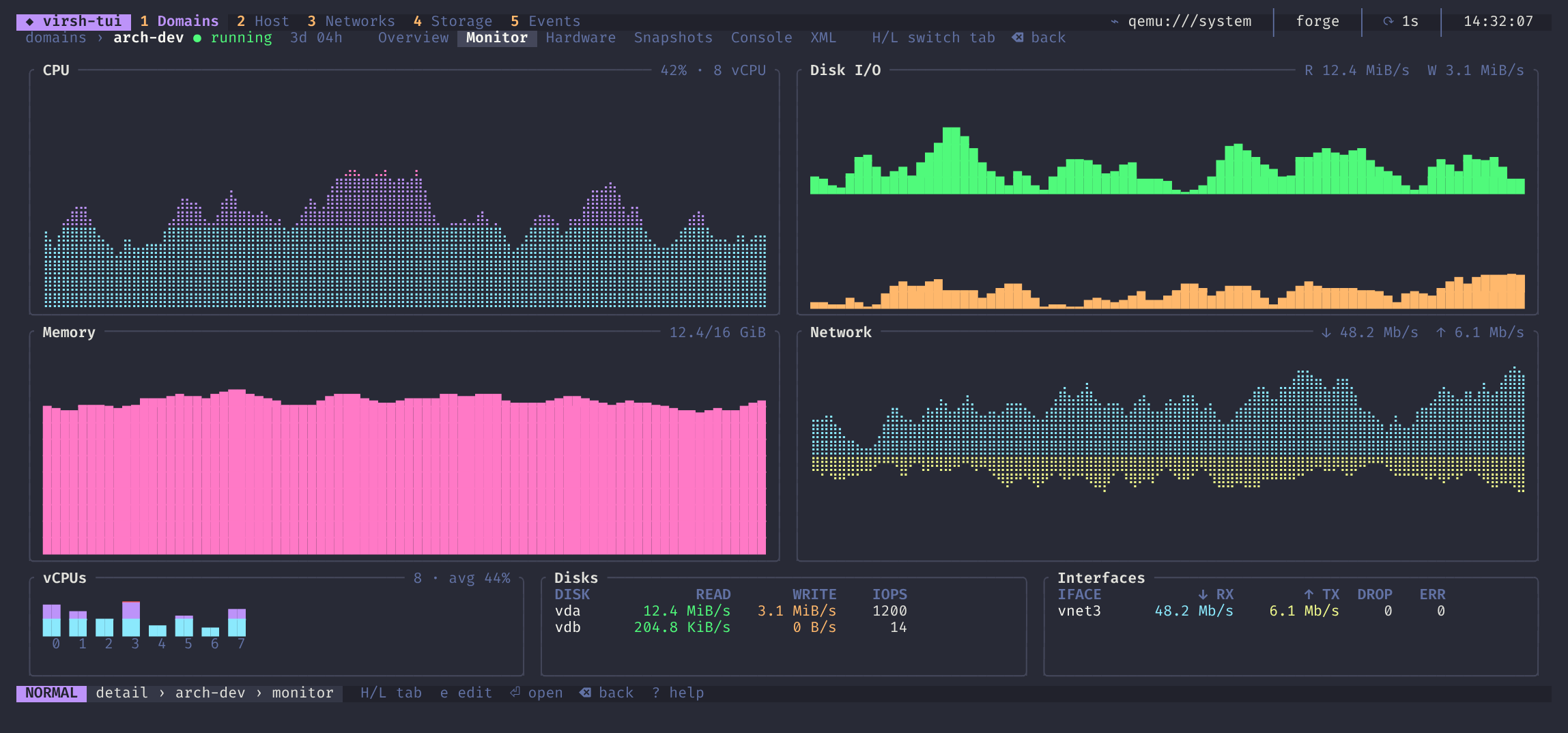Click the green running status dot

tap(197, 38)
